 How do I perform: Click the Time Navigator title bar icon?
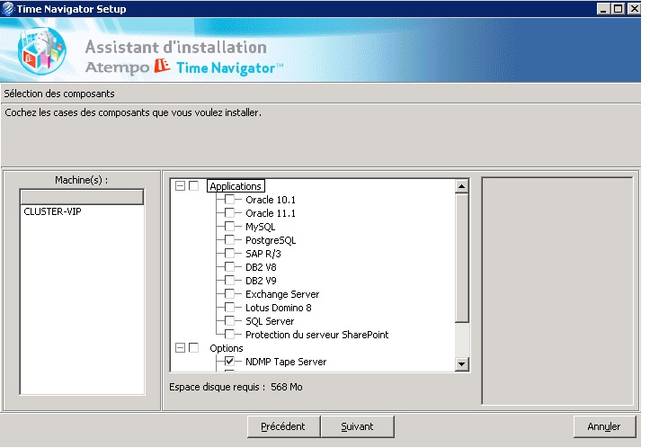pos(7,9)
